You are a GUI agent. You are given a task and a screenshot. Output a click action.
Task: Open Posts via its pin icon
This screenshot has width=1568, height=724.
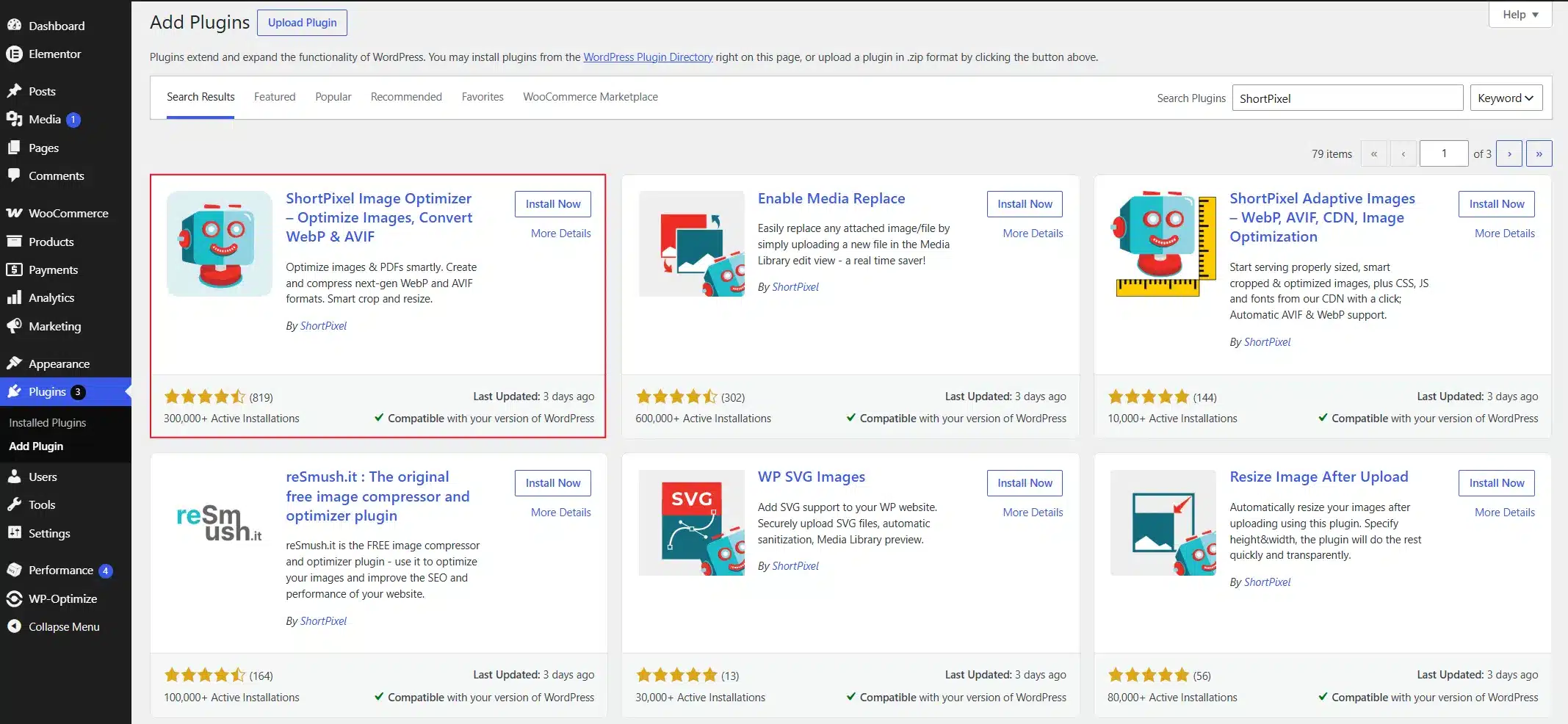pyautogui.click(x=14, y=91)
